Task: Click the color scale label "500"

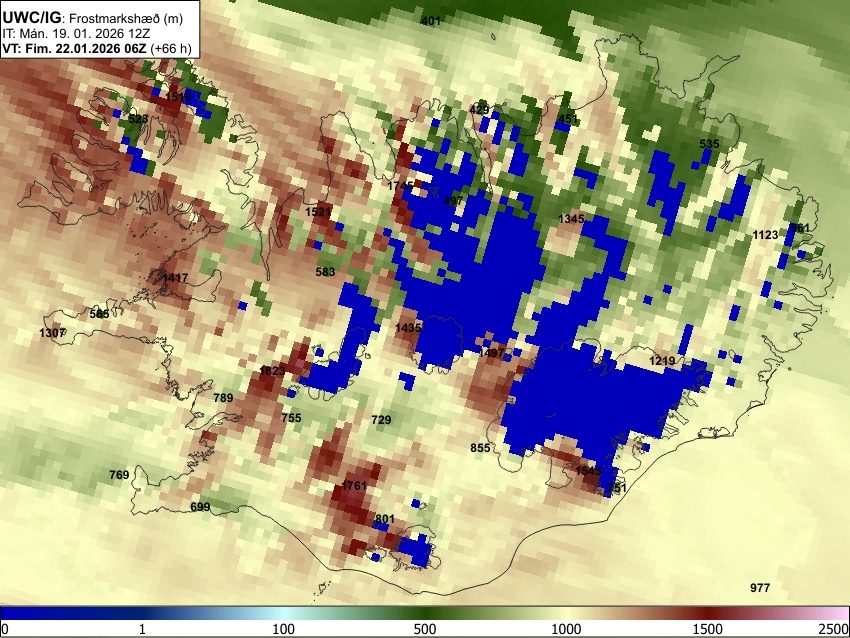Action: coord(425,629)
